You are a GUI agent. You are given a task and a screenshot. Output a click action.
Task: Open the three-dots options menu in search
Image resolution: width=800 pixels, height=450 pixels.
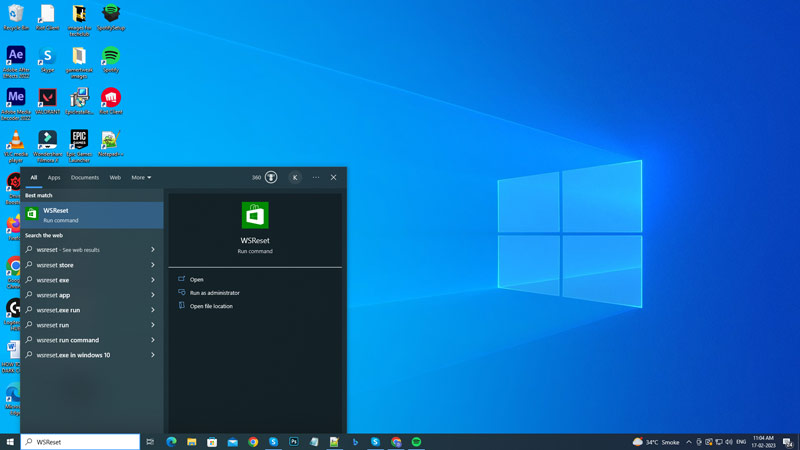(x=316, y=177)
